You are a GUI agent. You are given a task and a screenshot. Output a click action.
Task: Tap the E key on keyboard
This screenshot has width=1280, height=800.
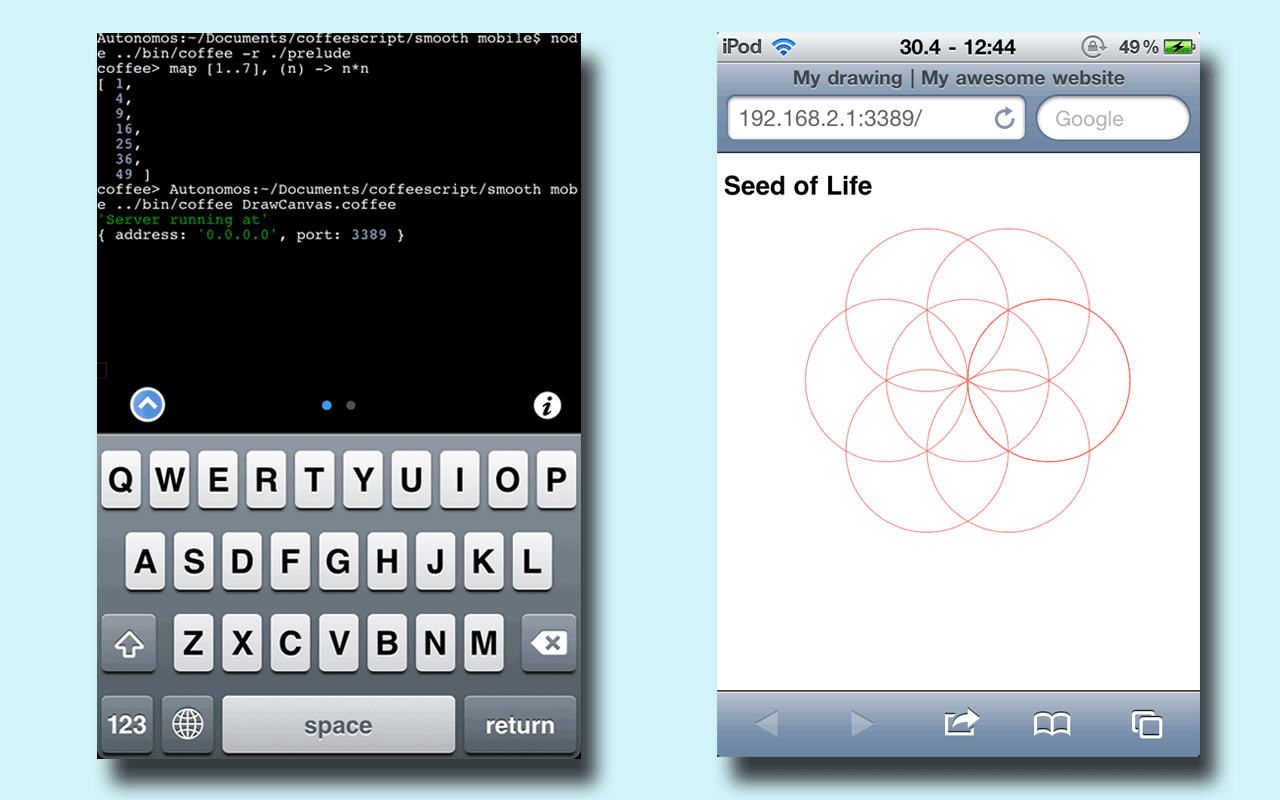(x=217, y=480)
